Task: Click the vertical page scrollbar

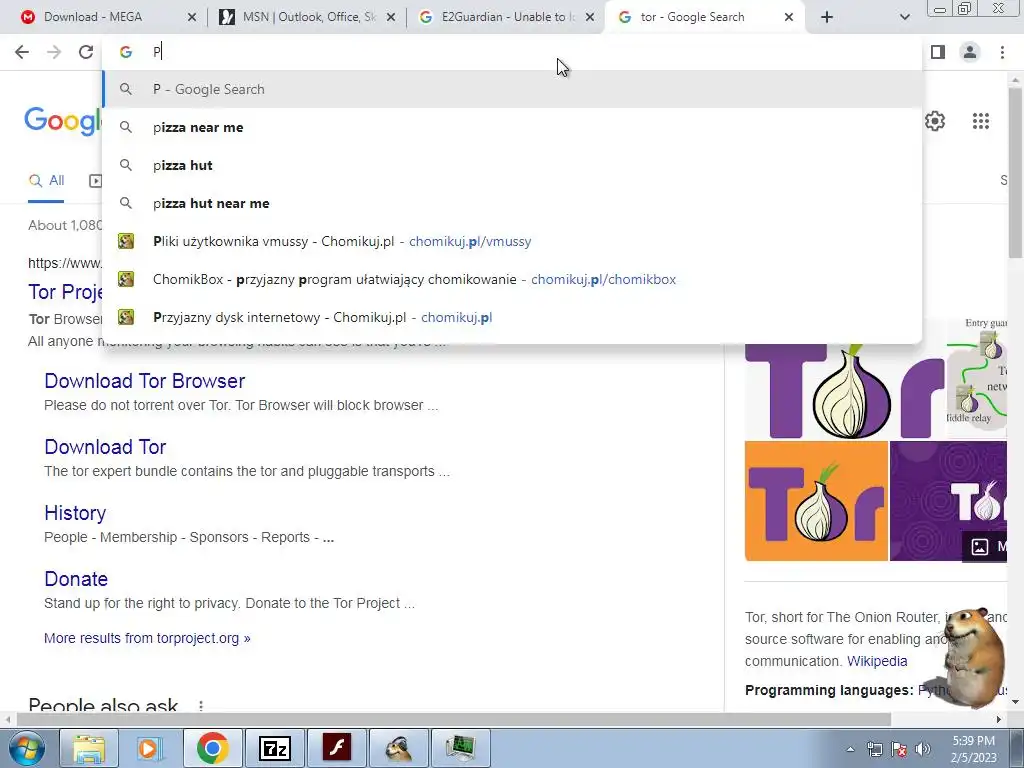Action: coord(1015,173)
